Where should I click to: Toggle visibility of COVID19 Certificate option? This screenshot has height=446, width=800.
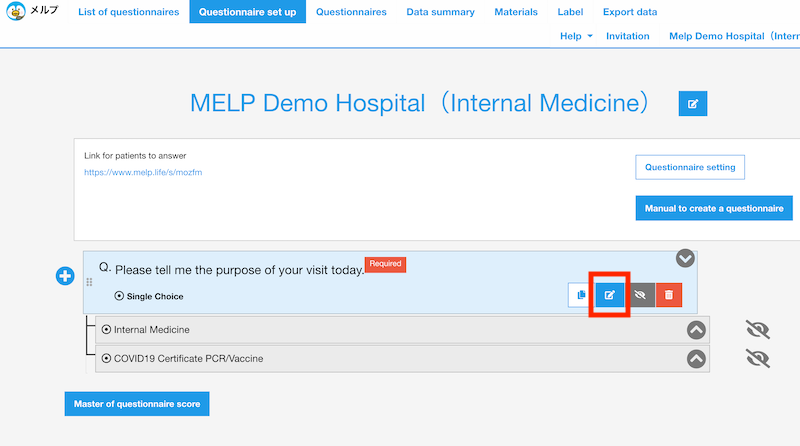(758, 359)
